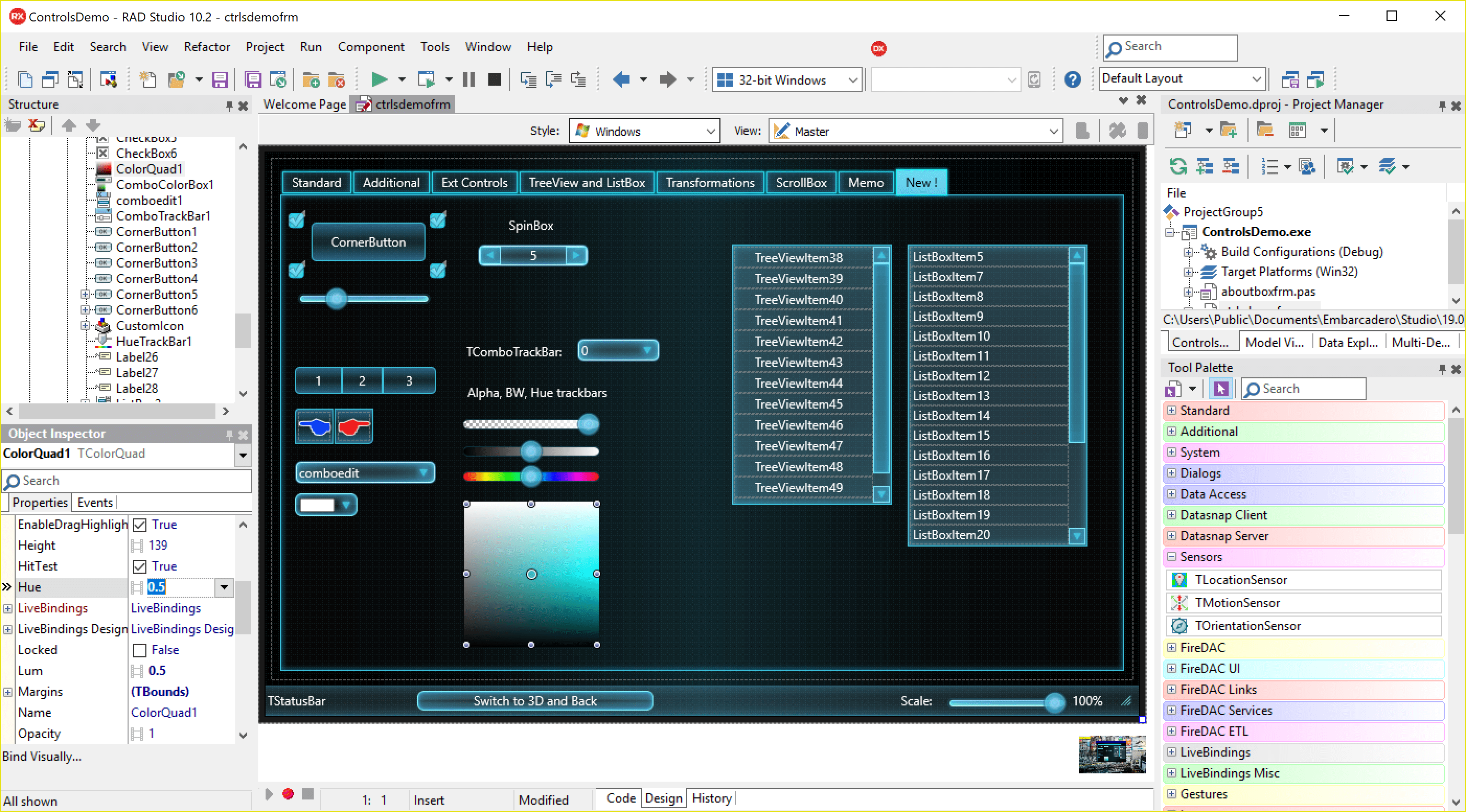Toggle the Locked property checkbox

click(x=140, y=650)
